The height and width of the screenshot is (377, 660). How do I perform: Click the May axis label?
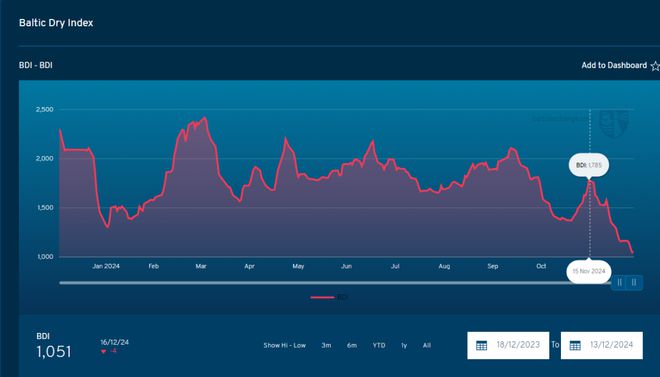298,266
